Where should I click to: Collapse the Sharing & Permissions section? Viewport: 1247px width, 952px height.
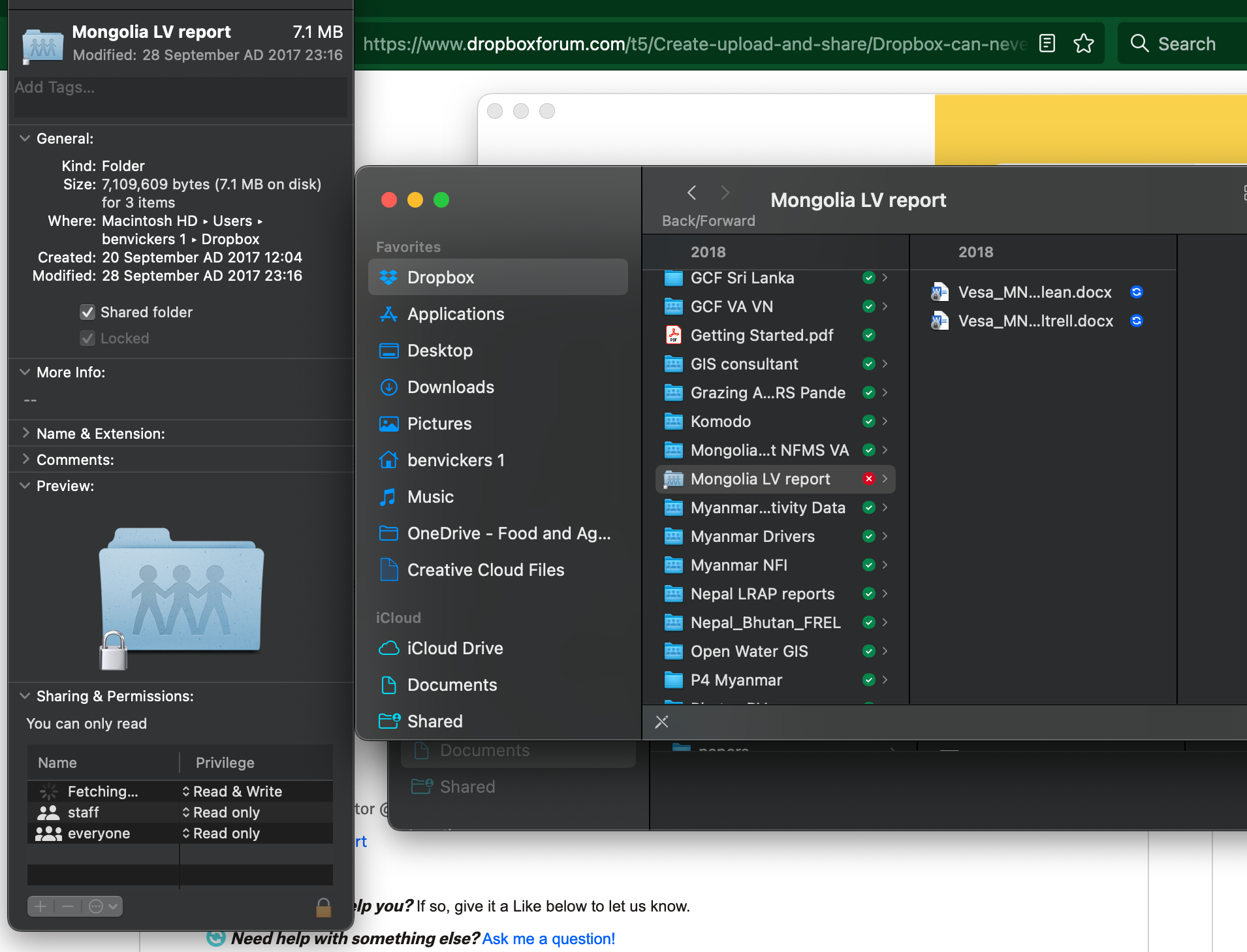[25, 696]
